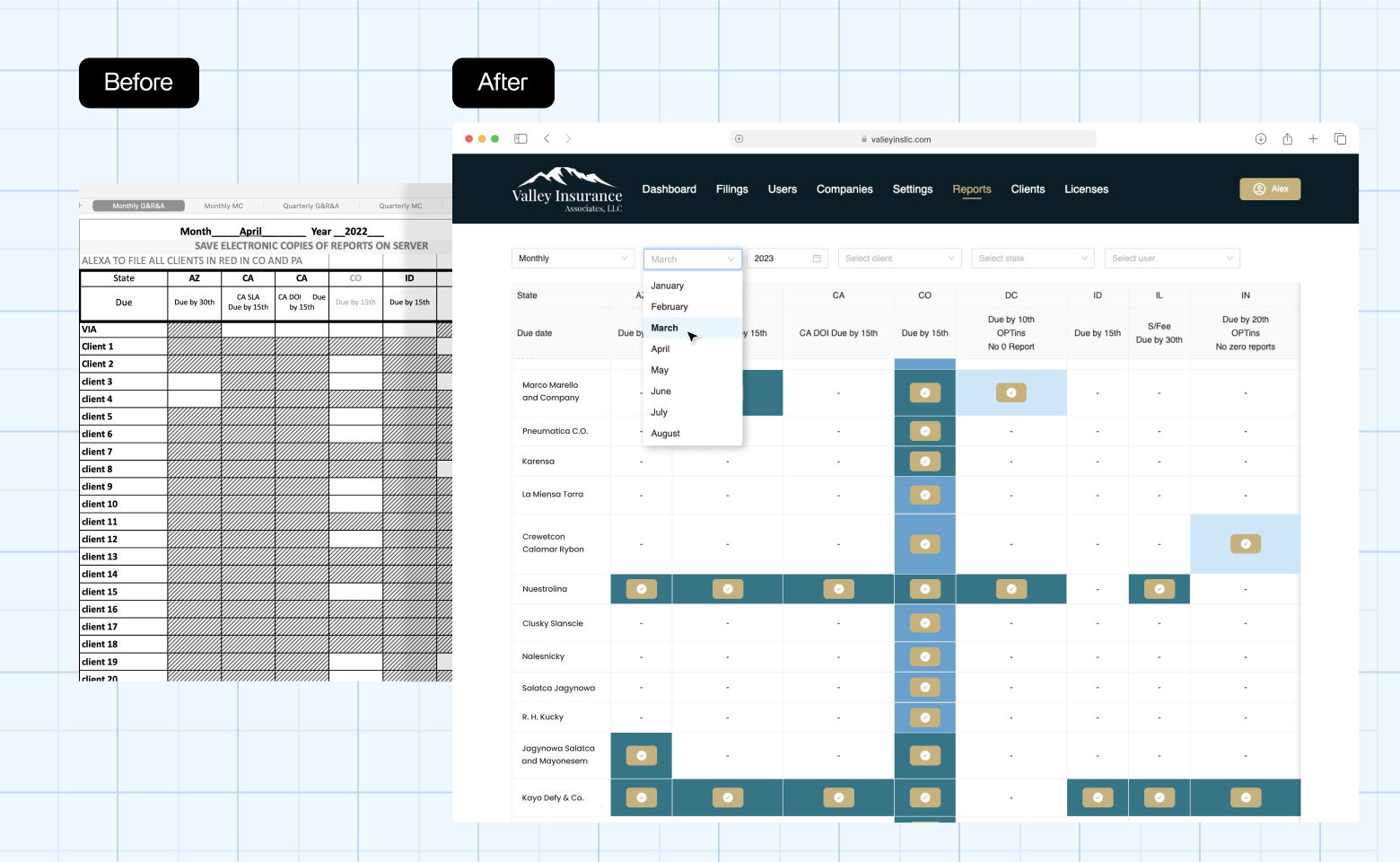Open the Monthly frequency dropdown

(x=573, y=259)
